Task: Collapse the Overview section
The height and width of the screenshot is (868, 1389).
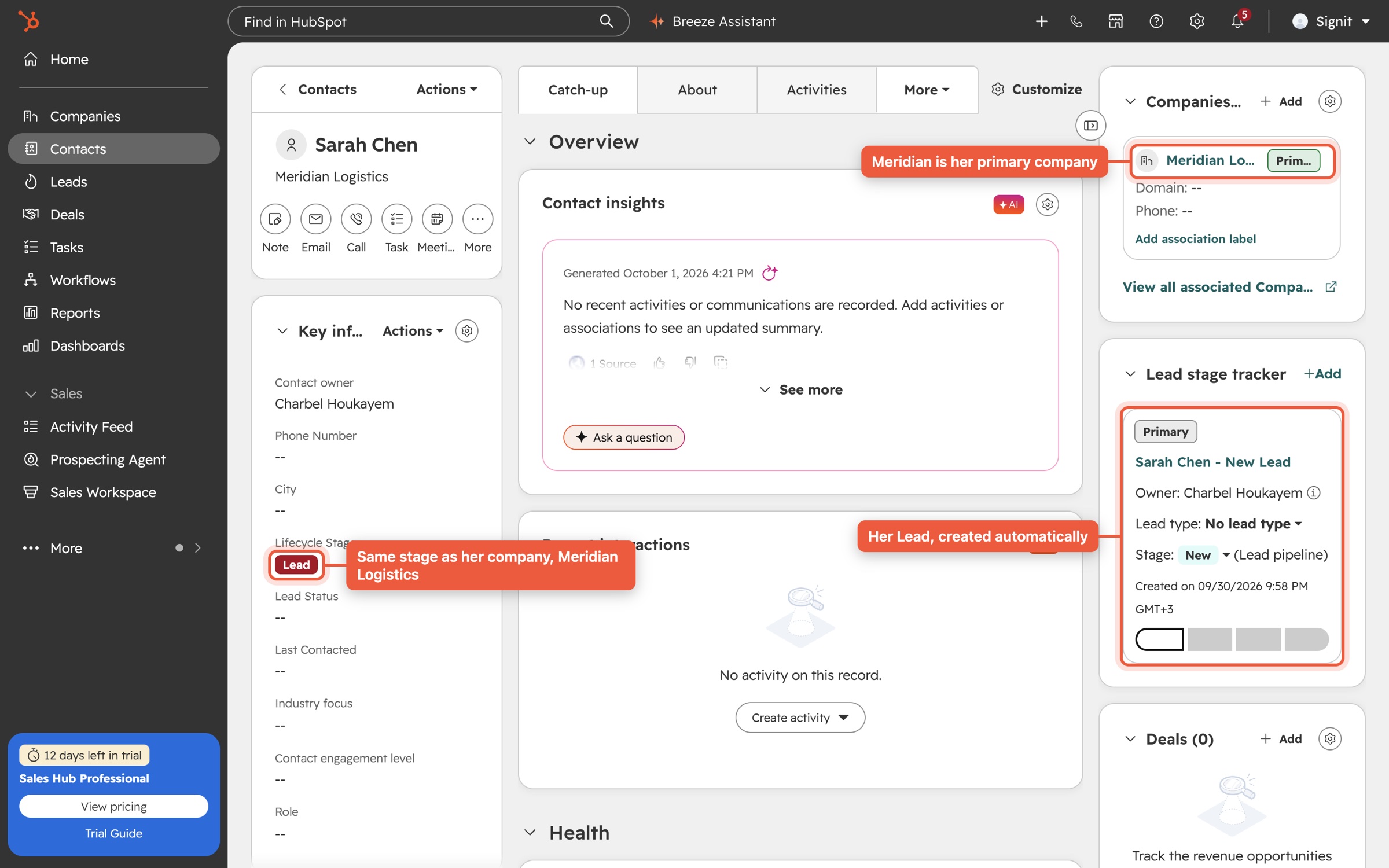Action: [x=530, y=142]
